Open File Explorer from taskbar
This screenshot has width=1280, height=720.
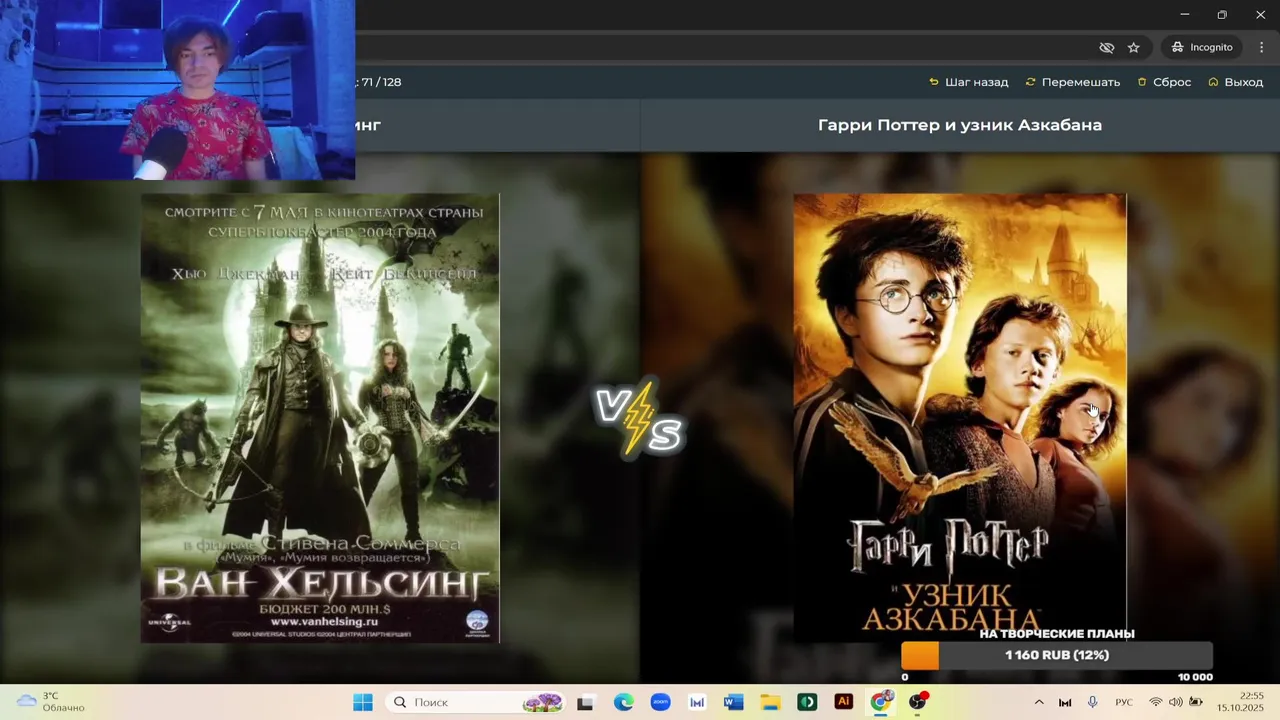click(x=770, y=702)
